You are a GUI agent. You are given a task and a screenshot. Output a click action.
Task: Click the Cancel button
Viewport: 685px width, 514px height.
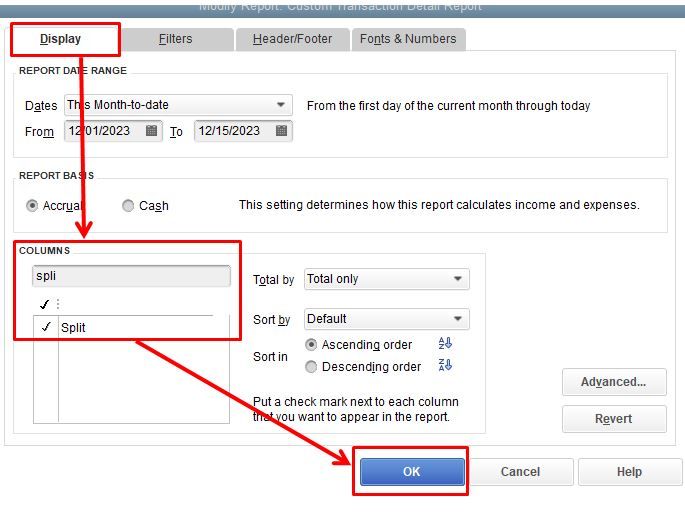[520, 472]
